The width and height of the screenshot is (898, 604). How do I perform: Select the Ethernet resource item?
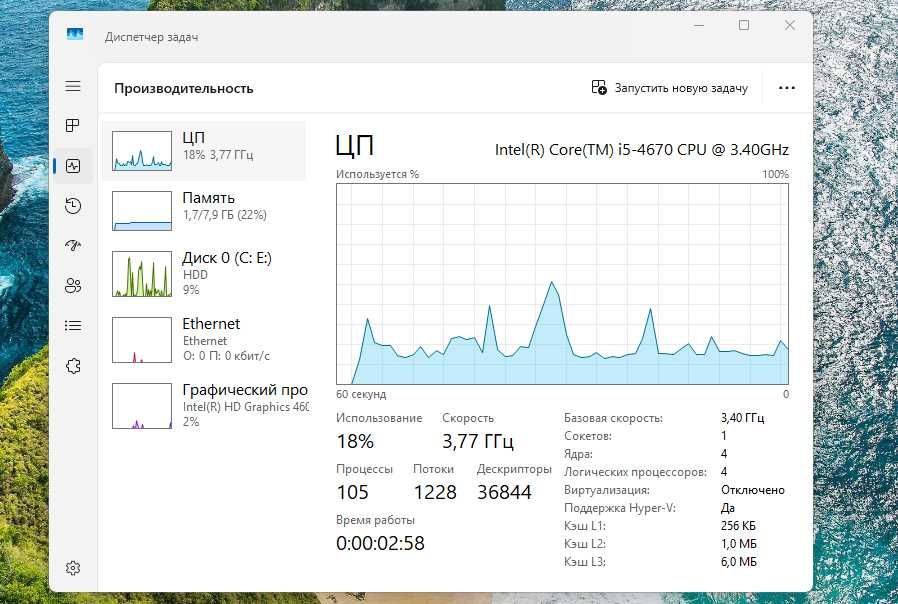click(204, 339)
